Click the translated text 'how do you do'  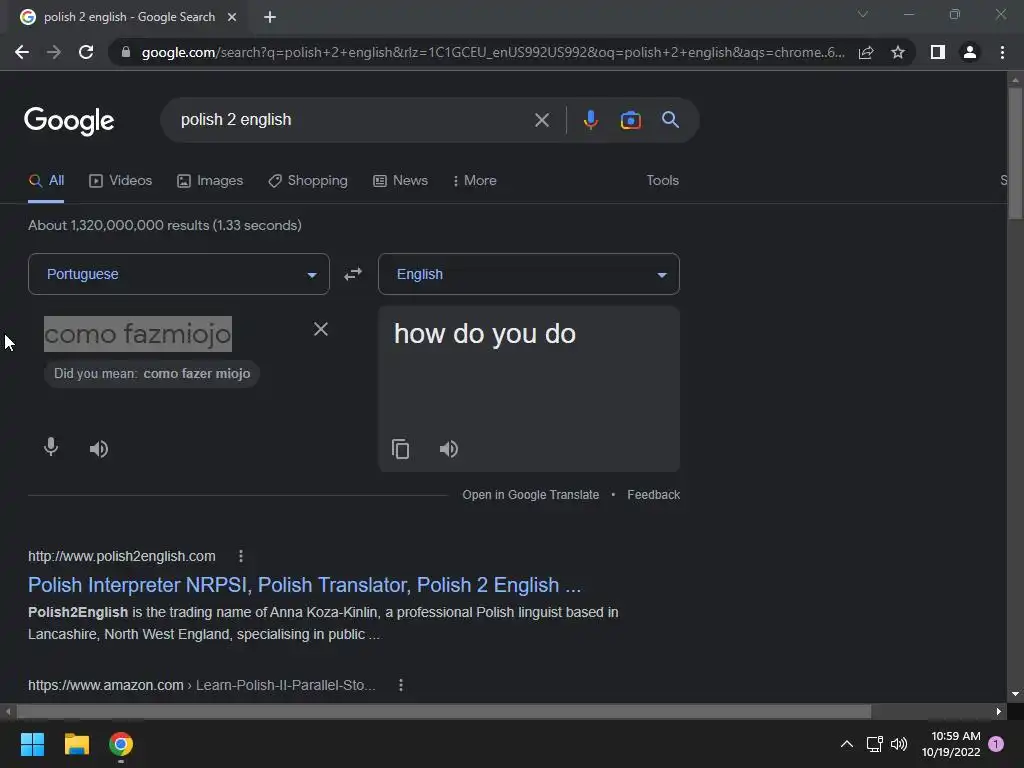click(485, 334)
